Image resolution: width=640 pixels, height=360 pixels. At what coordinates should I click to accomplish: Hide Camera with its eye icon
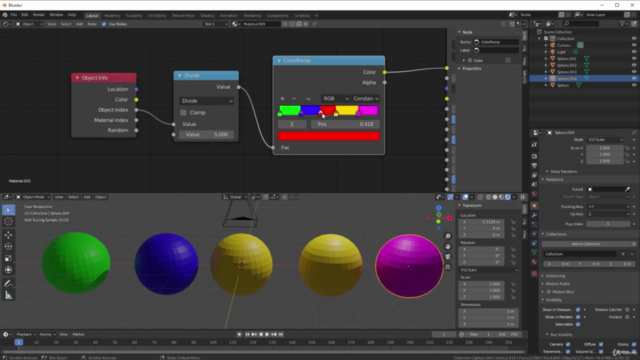pos(634,45)
